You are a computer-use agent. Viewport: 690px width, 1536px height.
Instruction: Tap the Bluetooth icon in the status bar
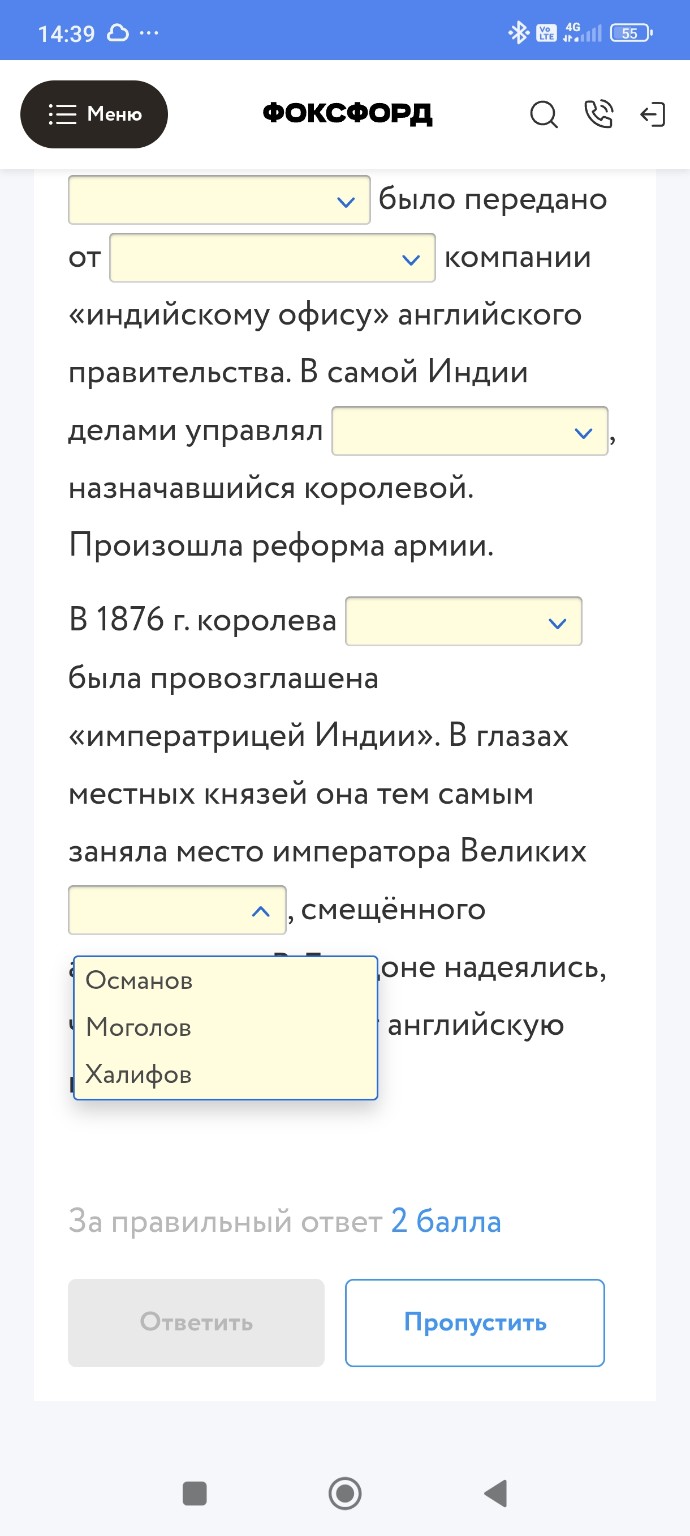tap(519, 31)
